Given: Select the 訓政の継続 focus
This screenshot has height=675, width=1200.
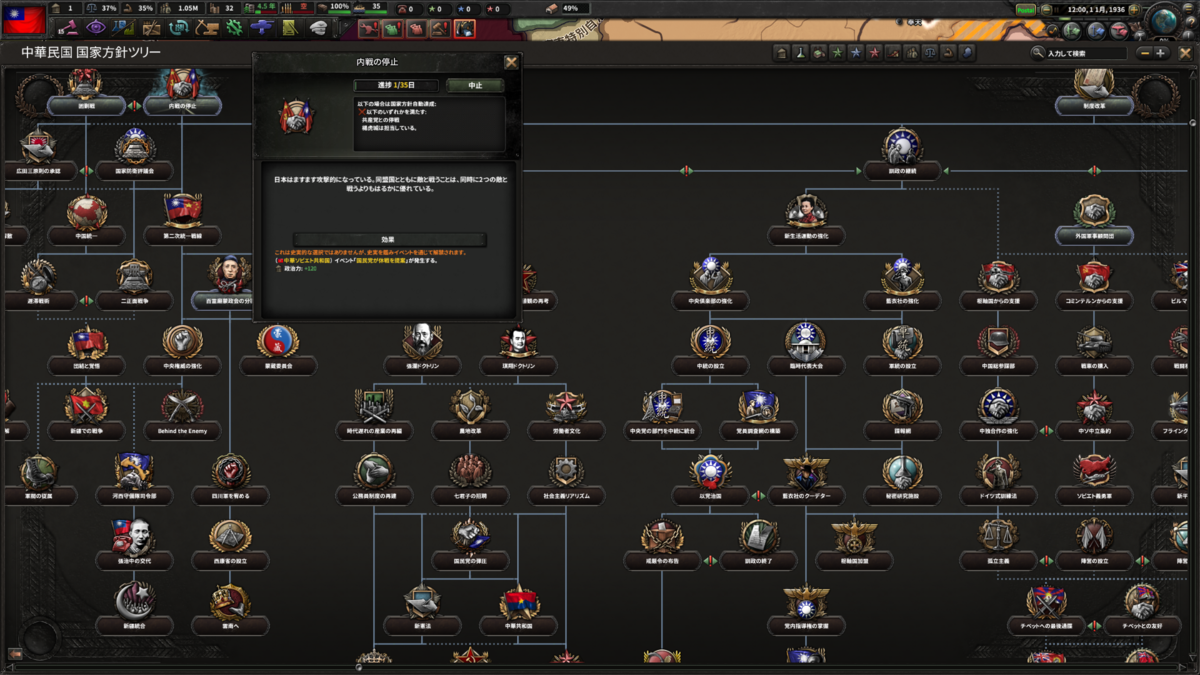Looking at the screenshot, I should [x=901, y=153].
